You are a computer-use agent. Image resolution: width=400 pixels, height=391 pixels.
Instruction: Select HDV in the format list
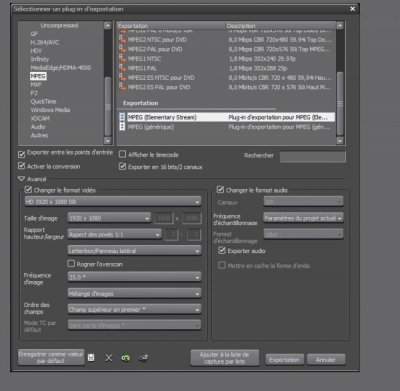click(36, 51)
